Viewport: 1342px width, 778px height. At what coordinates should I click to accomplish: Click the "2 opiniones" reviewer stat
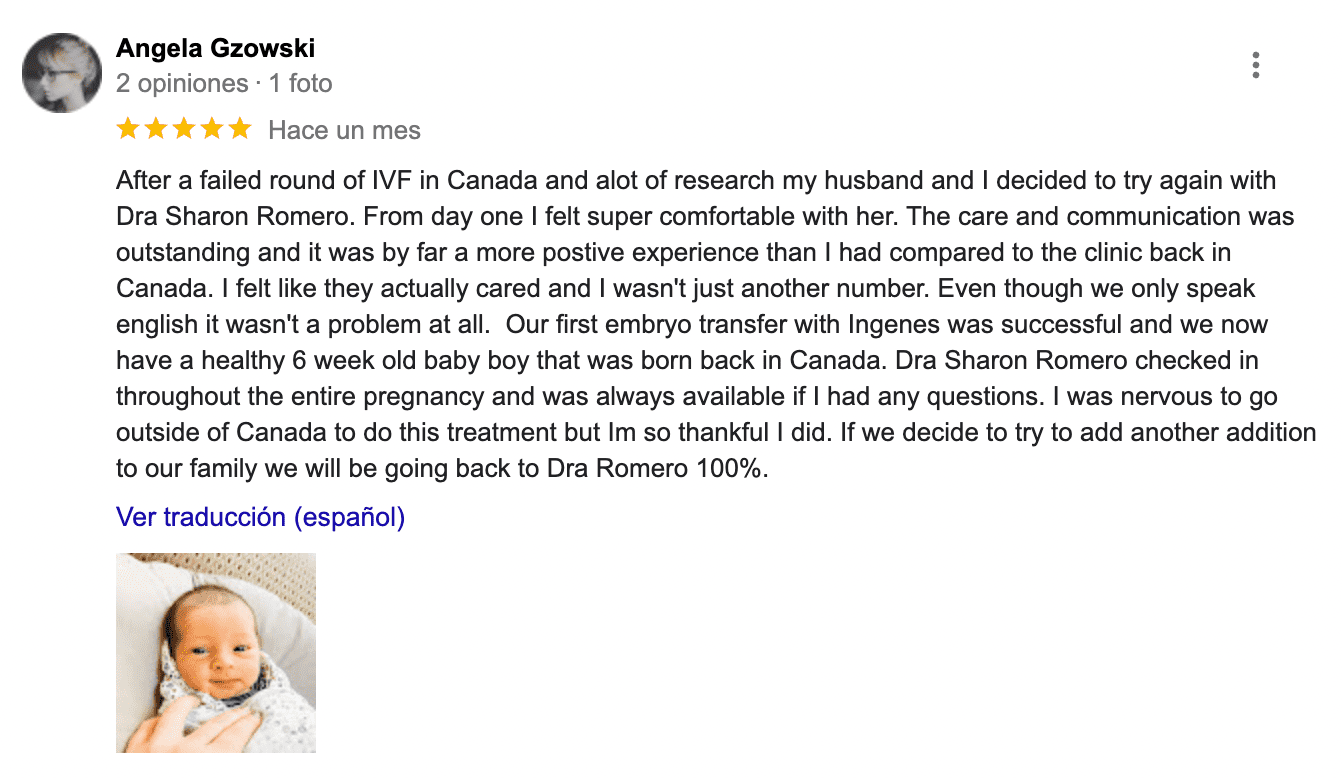(181, 83)
